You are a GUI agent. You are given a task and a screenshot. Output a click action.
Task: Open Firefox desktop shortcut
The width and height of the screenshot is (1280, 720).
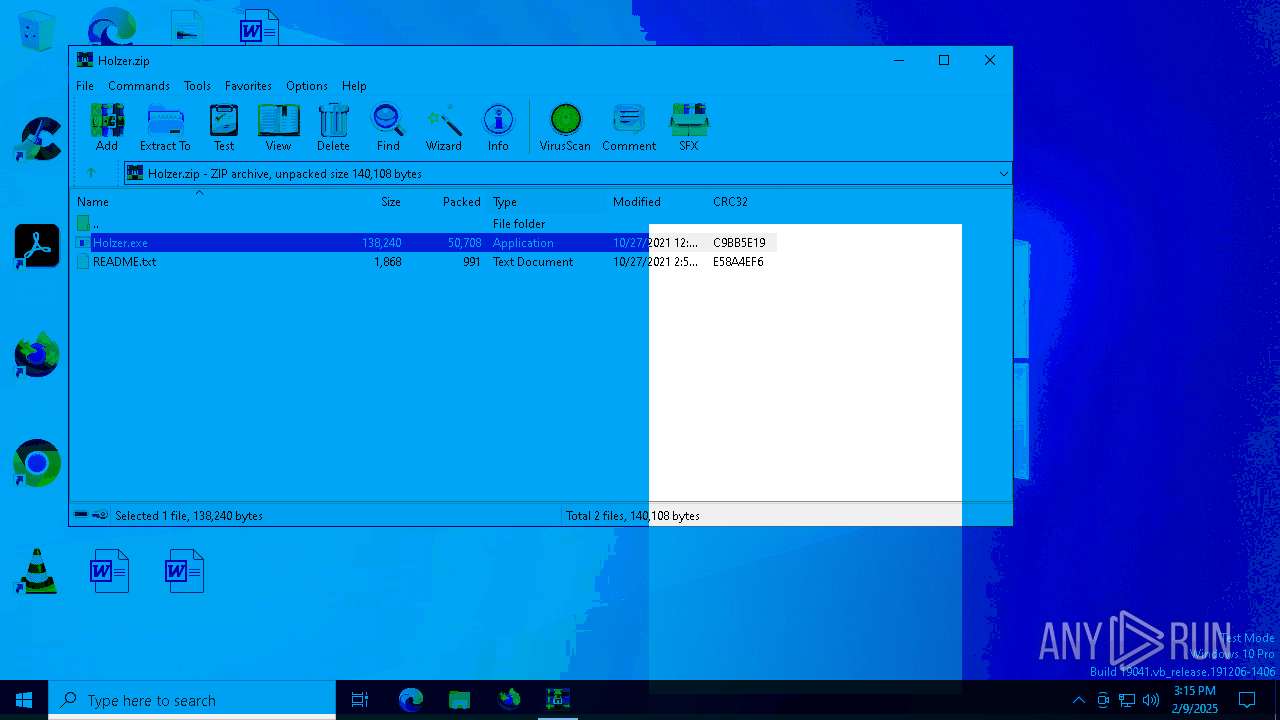click(x=37, y=355)
